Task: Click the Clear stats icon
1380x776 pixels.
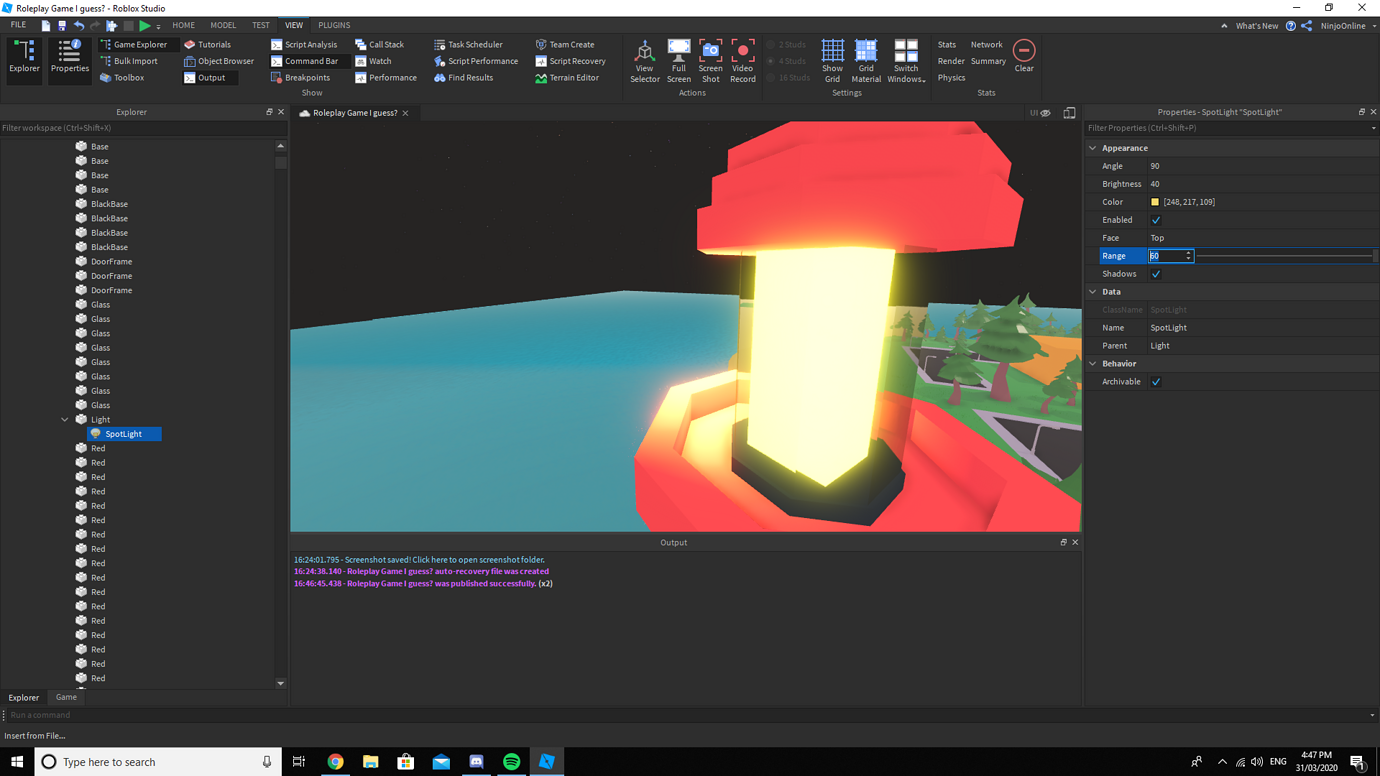Action: pyautogui.click(x=1024, y=55)
